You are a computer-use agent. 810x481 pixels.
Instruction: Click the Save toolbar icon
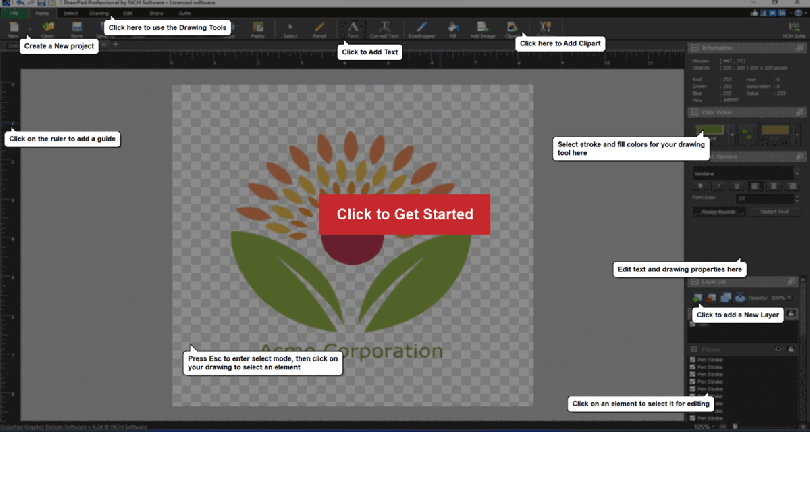(77, 29)
